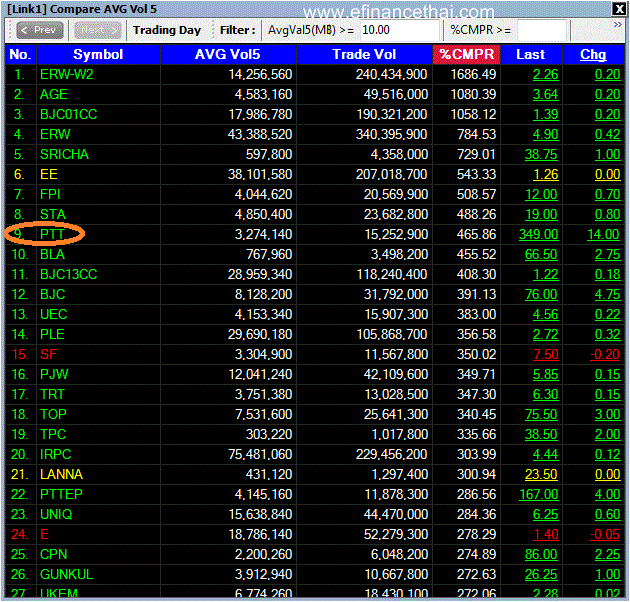Sort by the No. column header
The image size is (630, 602).
[20, 54]
